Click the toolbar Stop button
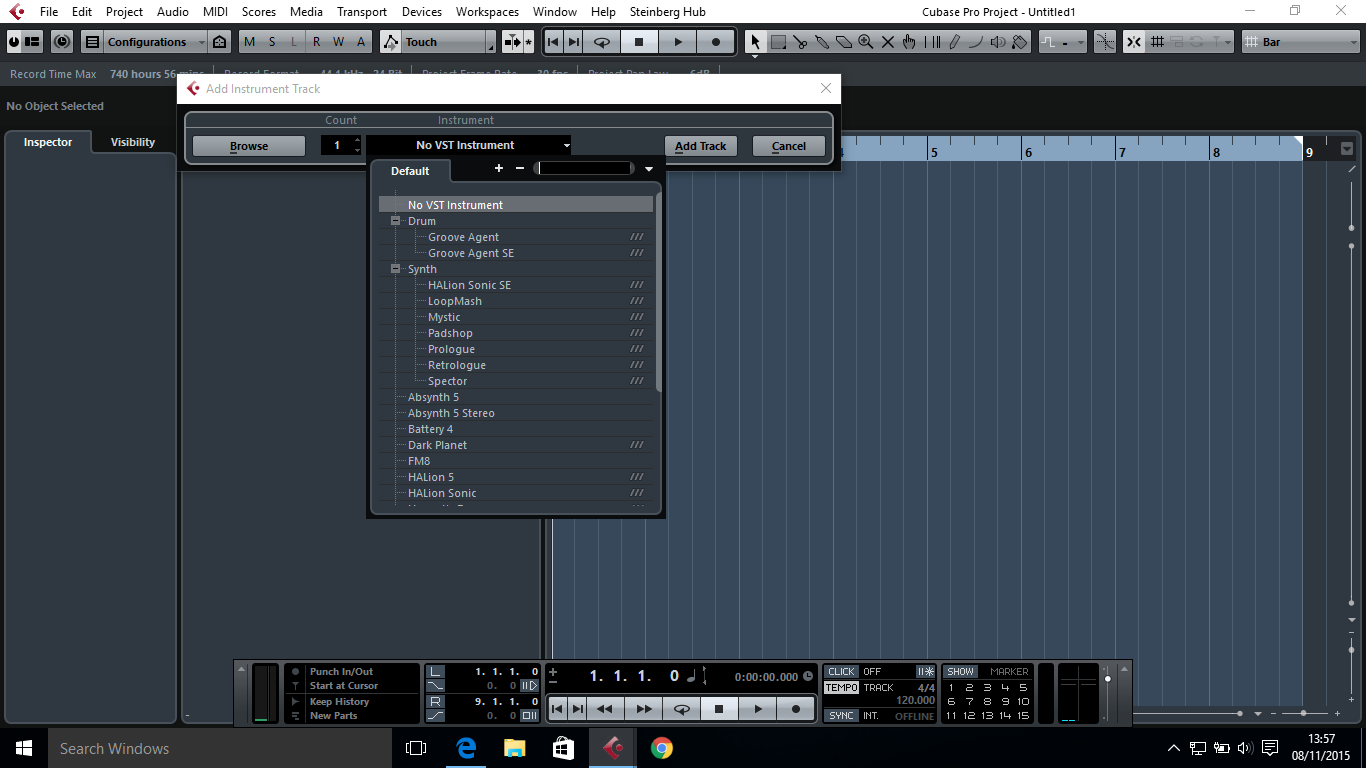1366x768 pixels. [639, 42]
